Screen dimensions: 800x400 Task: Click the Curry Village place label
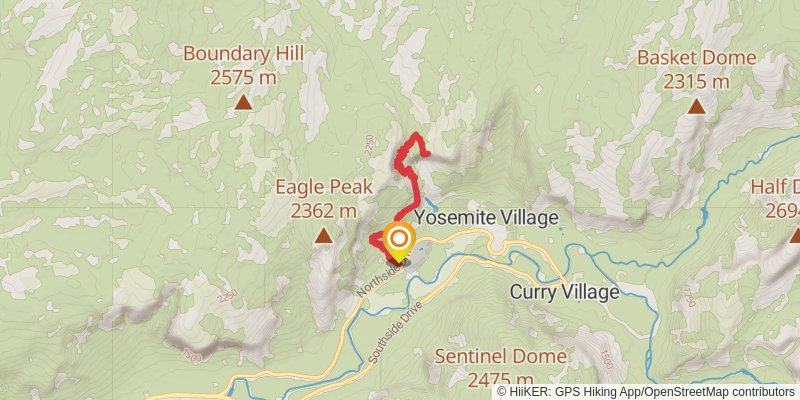[565, 292]
